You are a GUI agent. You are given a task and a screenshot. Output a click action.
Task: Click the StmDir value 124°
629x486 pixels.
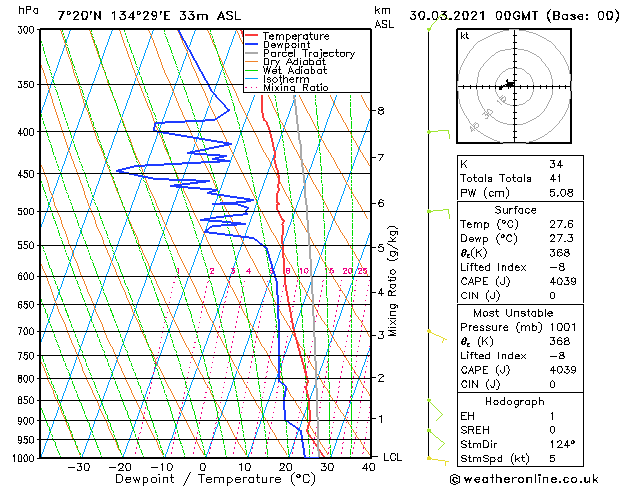point(562,444)
